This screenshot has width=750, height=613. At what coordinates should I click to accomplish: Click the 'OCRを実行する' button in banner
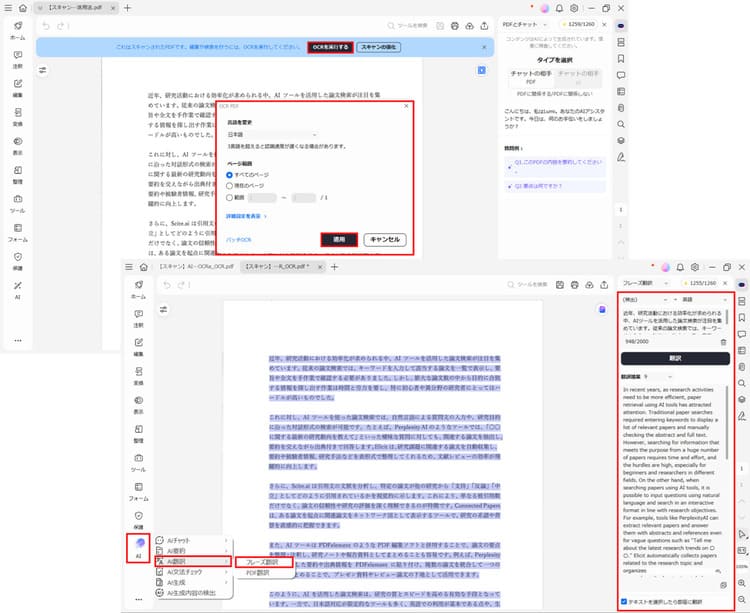(x=330, y=46)
